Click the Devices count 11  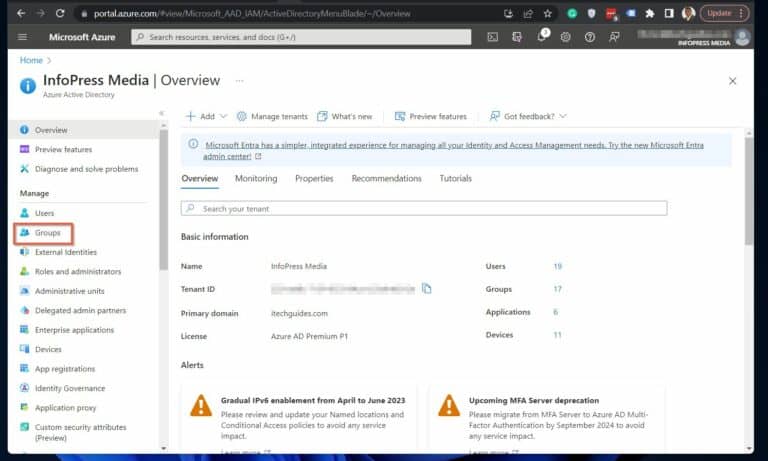[x=557, y=335]
